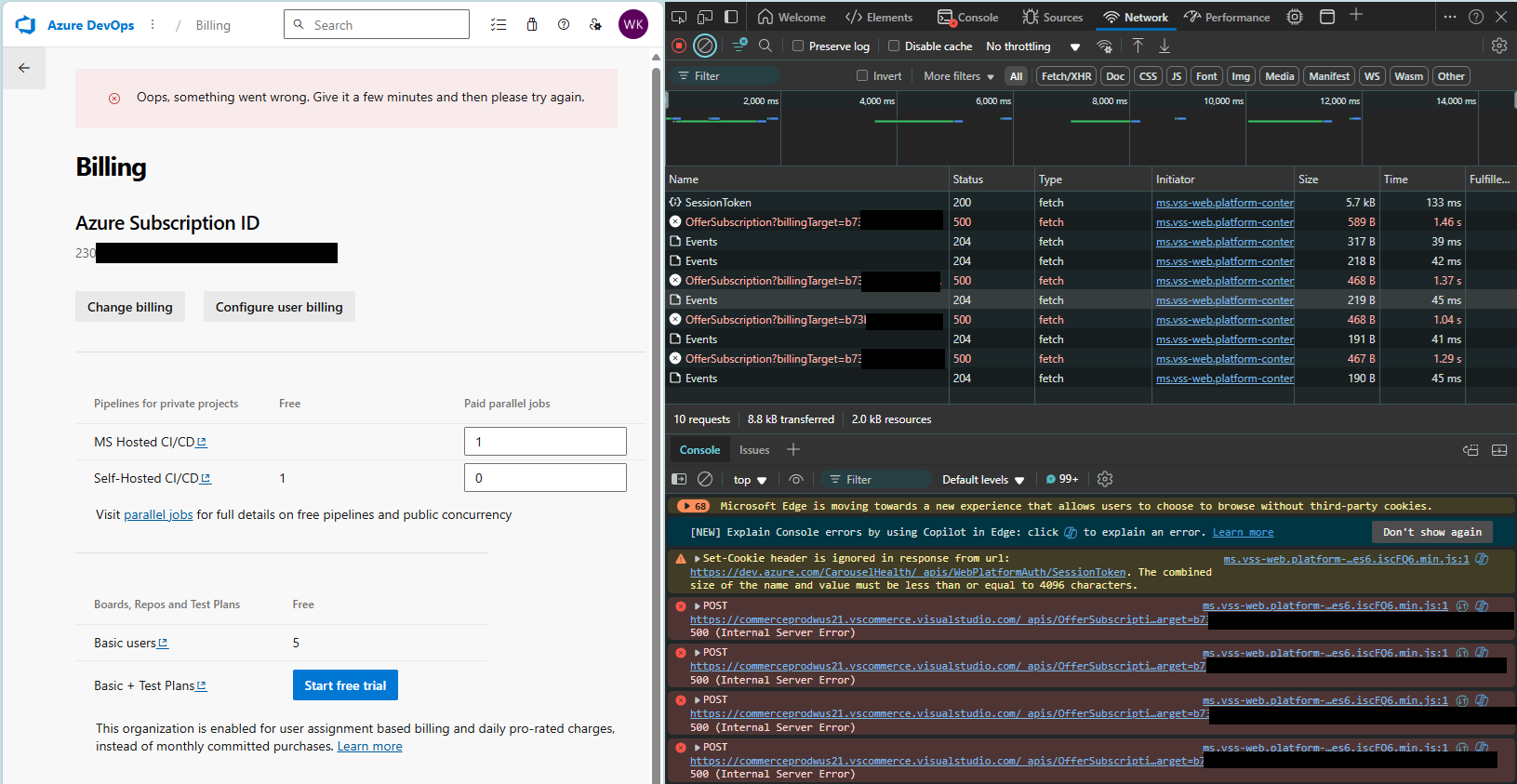
Task: Click the Azure DevOps logo icon
Action: click(25, 25)
